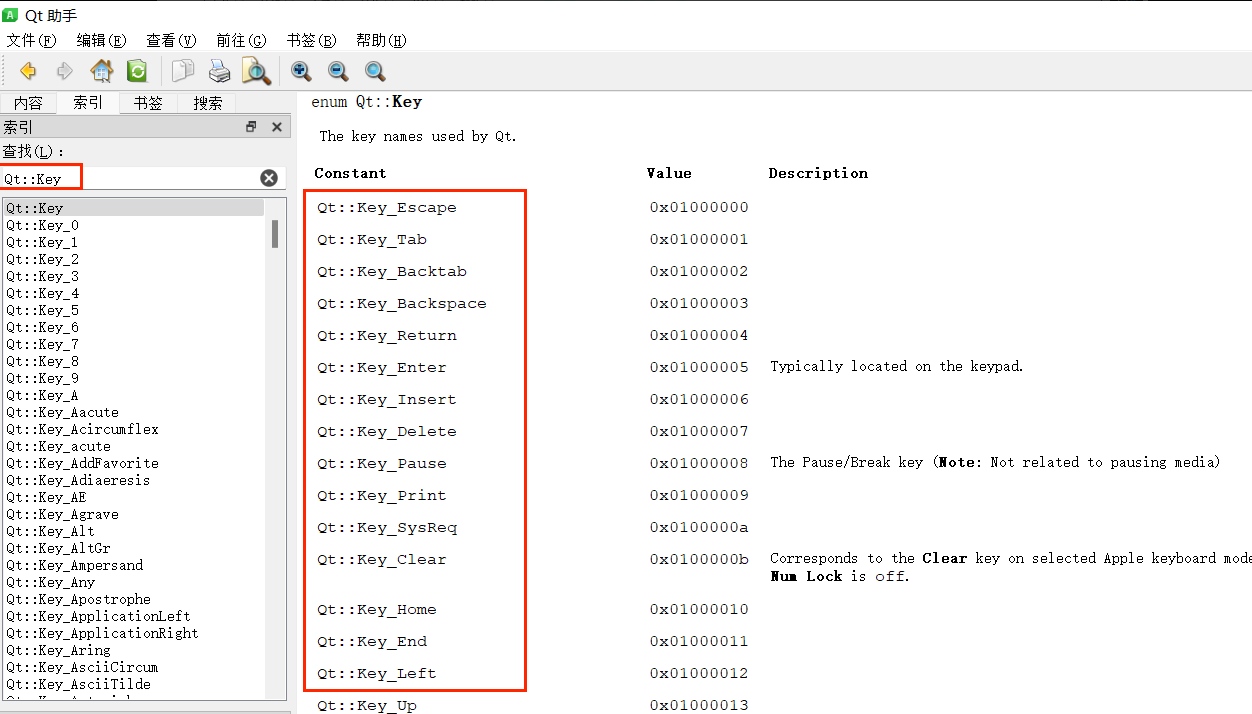Select Qt::Key_Apostrophe index entry
Viewport: 1252px width, 714px height.
[x=133, y=599]
